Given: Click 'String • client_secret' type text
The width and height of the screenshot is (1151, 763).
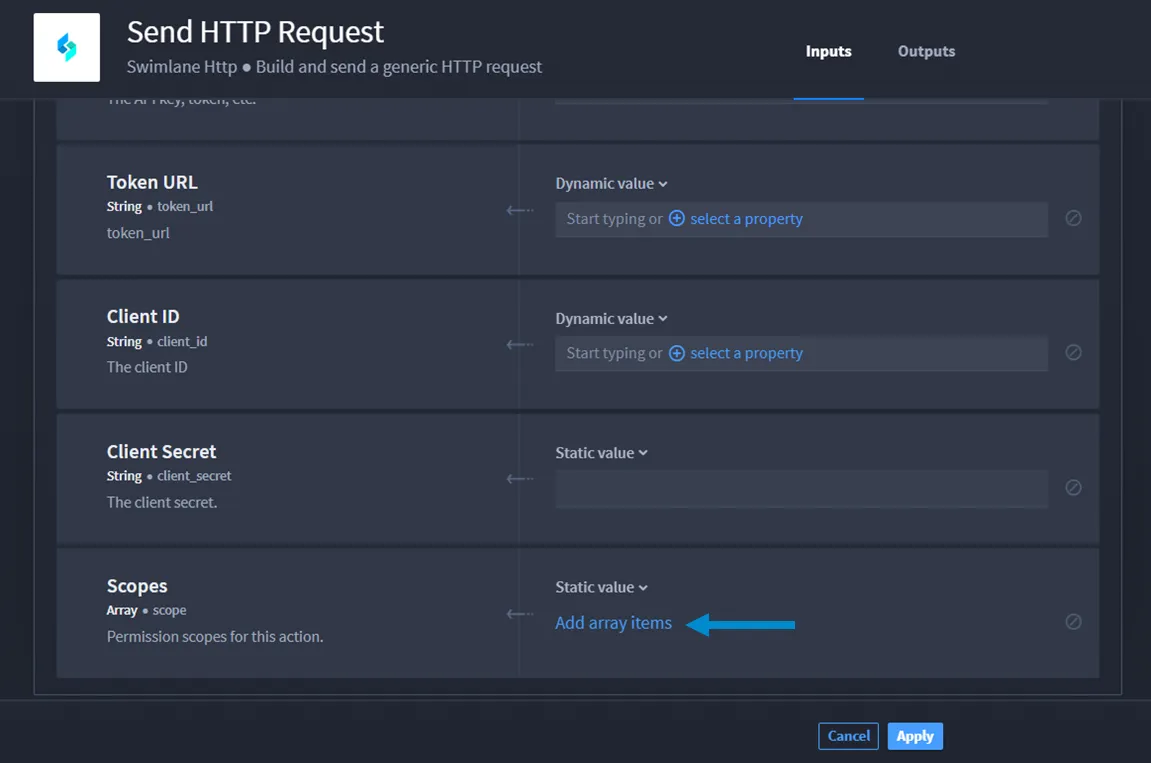Looking at the screenshot, I should pos(169,476).
